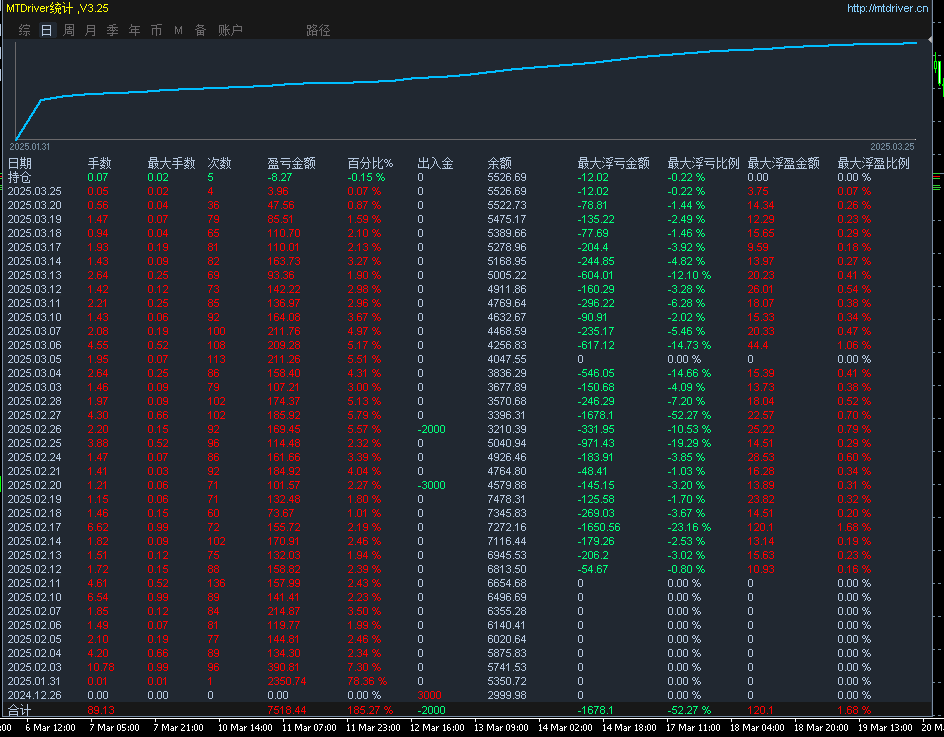Click the M tab in statistics bar
The width and height of the screenshot is (944, 737).
point(178,30)
